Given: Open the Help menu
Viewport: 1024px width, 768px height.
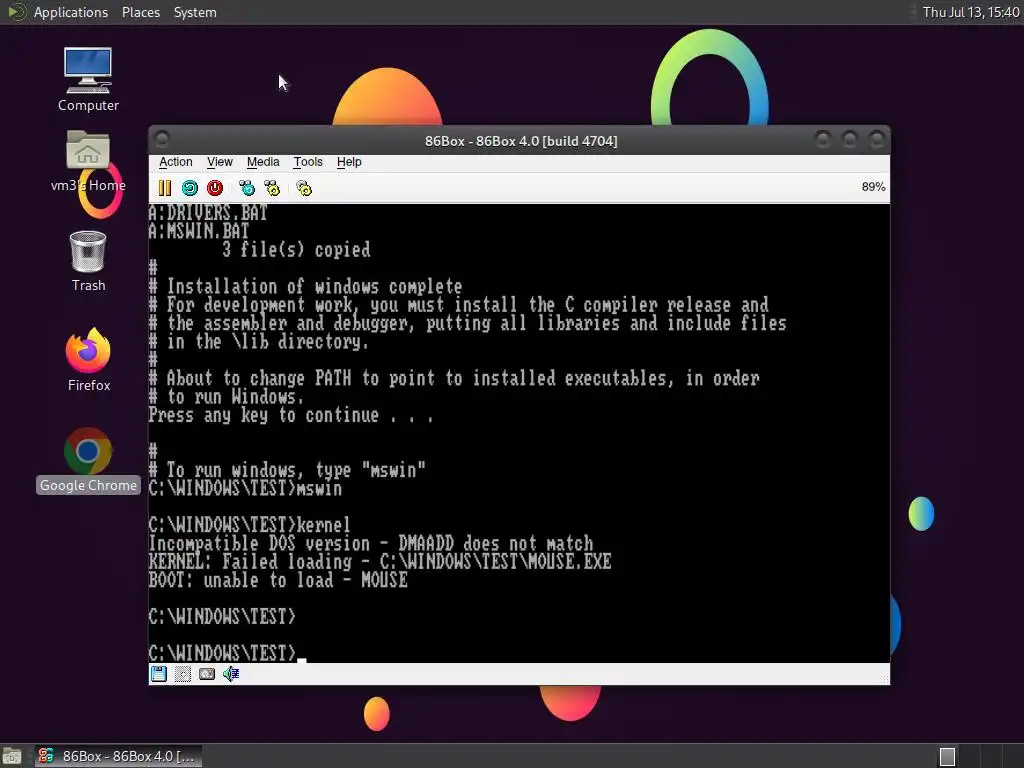Looking at the screenshot, I should click(x=349, y=162).
